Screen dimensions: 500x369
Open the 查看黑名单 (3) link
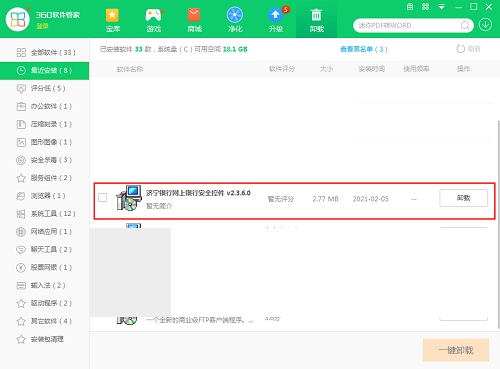coord(364,49)
